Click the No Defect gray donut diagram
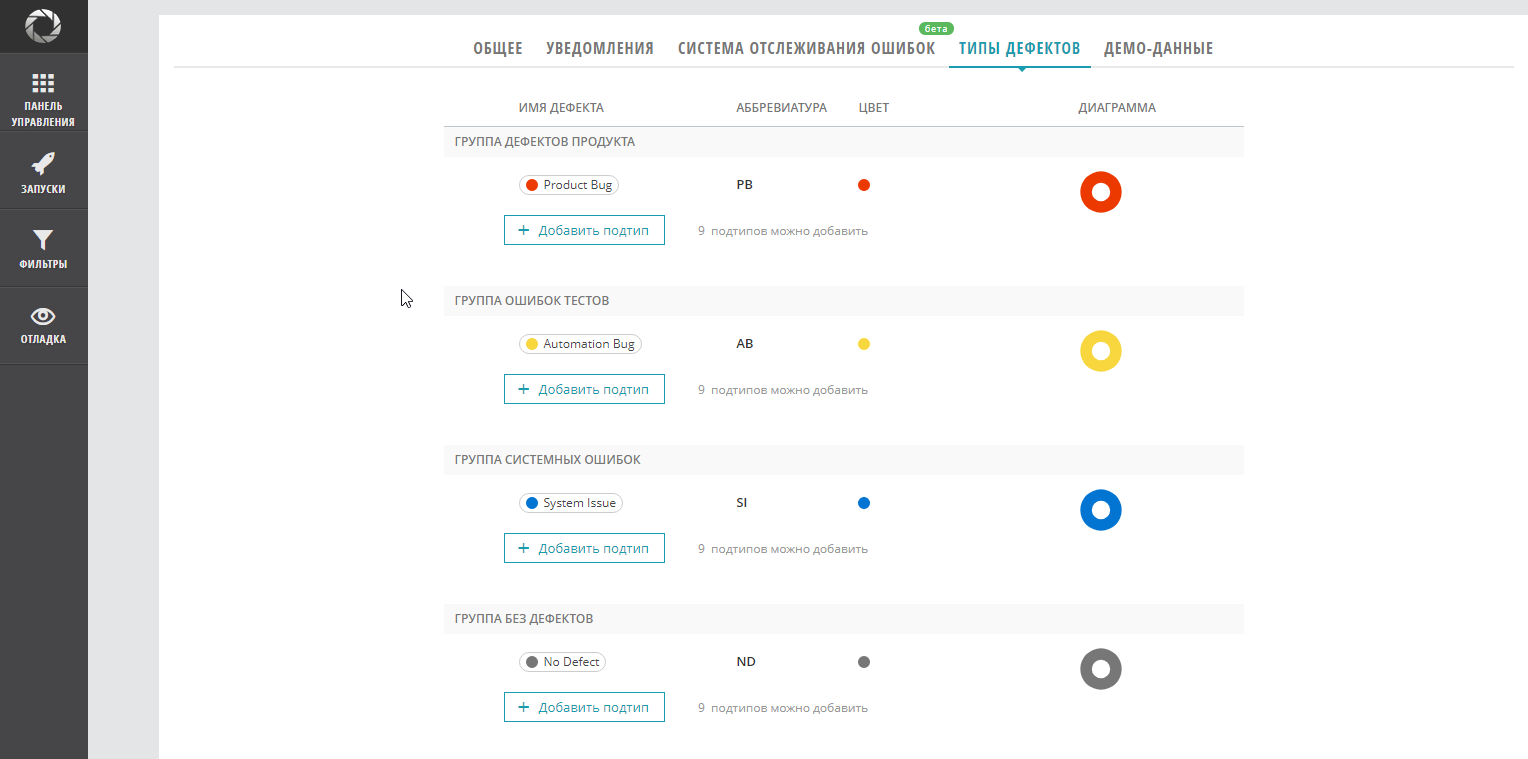Image resolution: width=1528 pixels, height=759 pixels. [x=1101, y=669]
